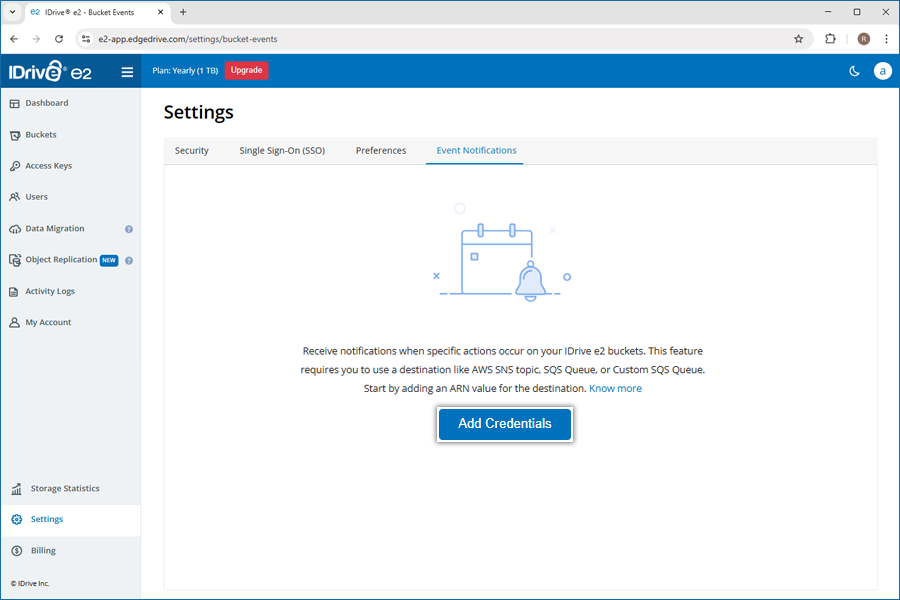This screenshot has height=600, width=900.
Task: Click the Settings gear icon
Action: 17,519
